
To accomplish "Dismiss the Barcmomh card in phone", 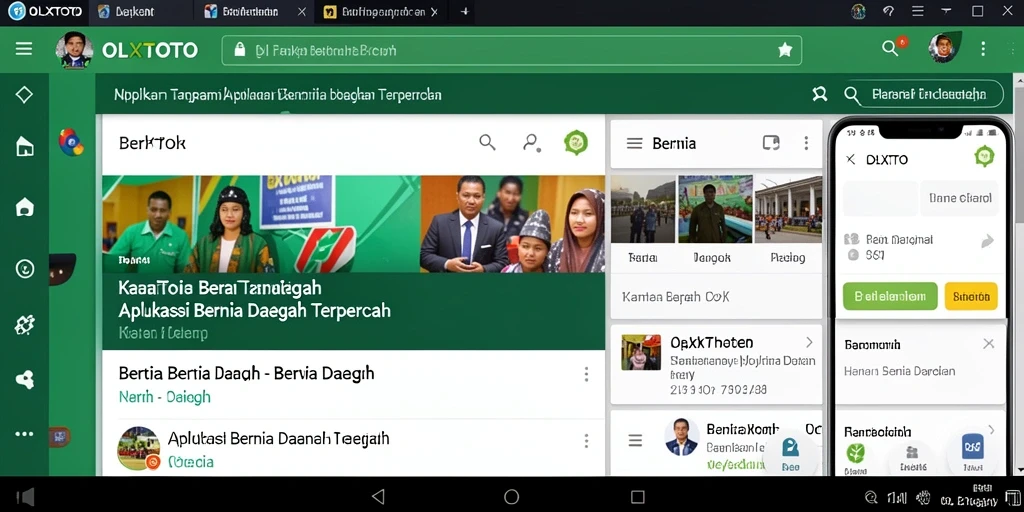I will pos(989,344).
